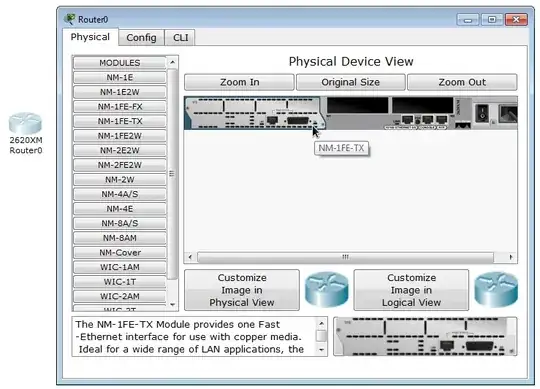
Task: Select the NM-1E2W module
Action: pos(120,92)
